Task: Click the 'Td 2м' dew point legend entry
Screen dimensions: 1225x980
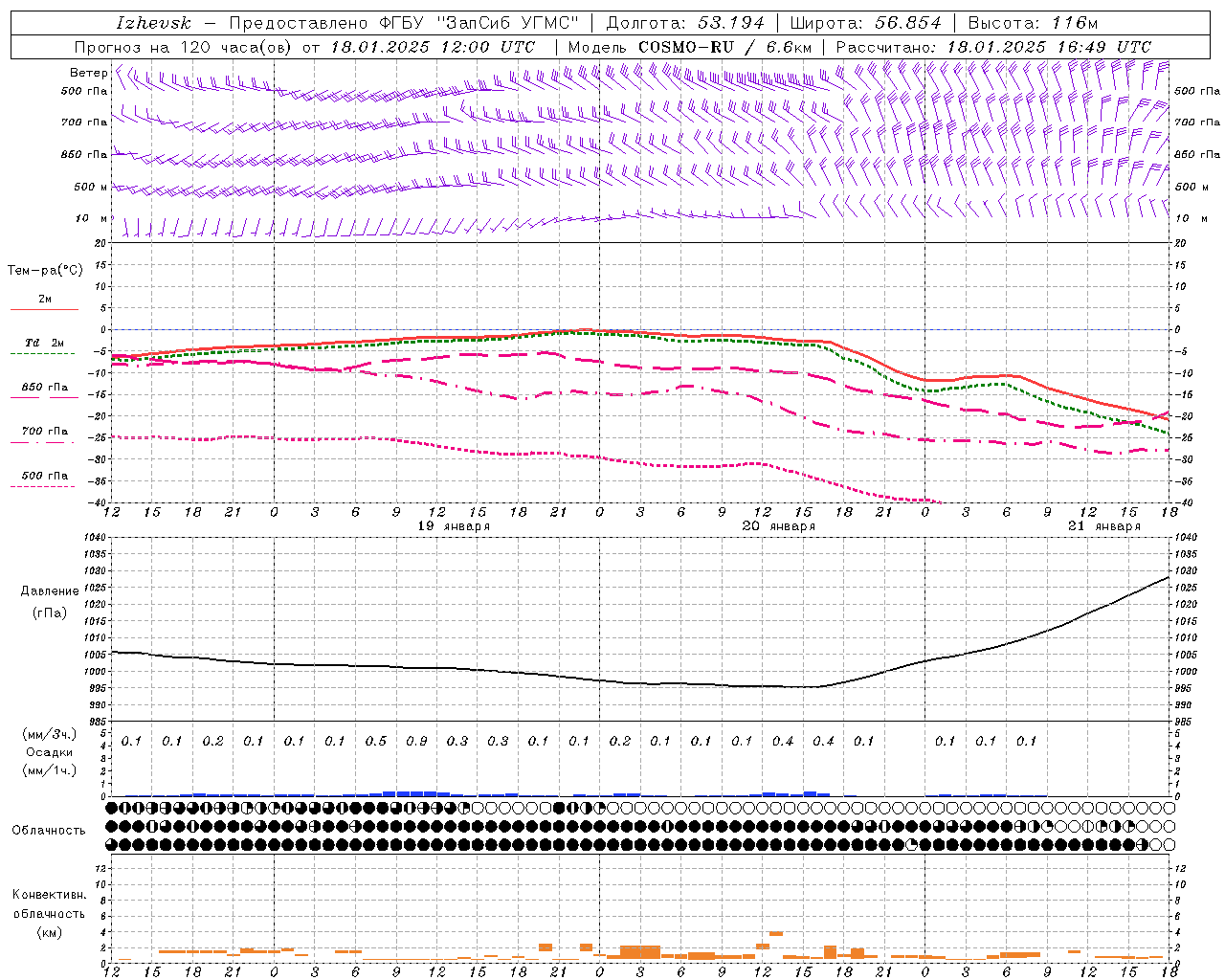Action: point(45,343)
